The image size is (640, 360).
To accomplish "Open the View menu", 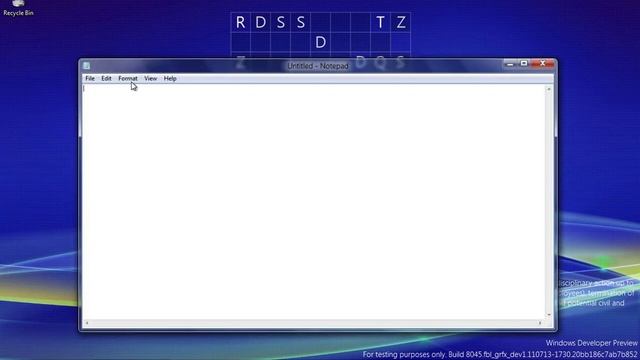I will click(x=150, y=78).
